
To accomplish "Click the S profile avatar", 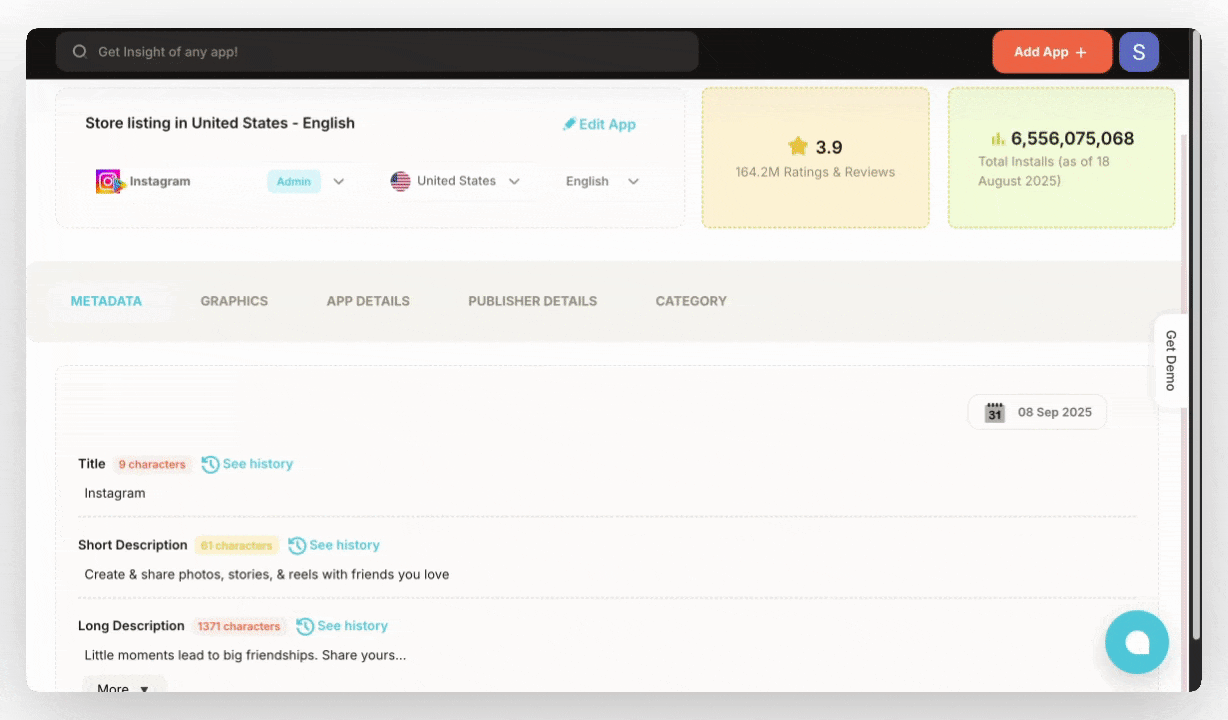I will click(1138, 51).
